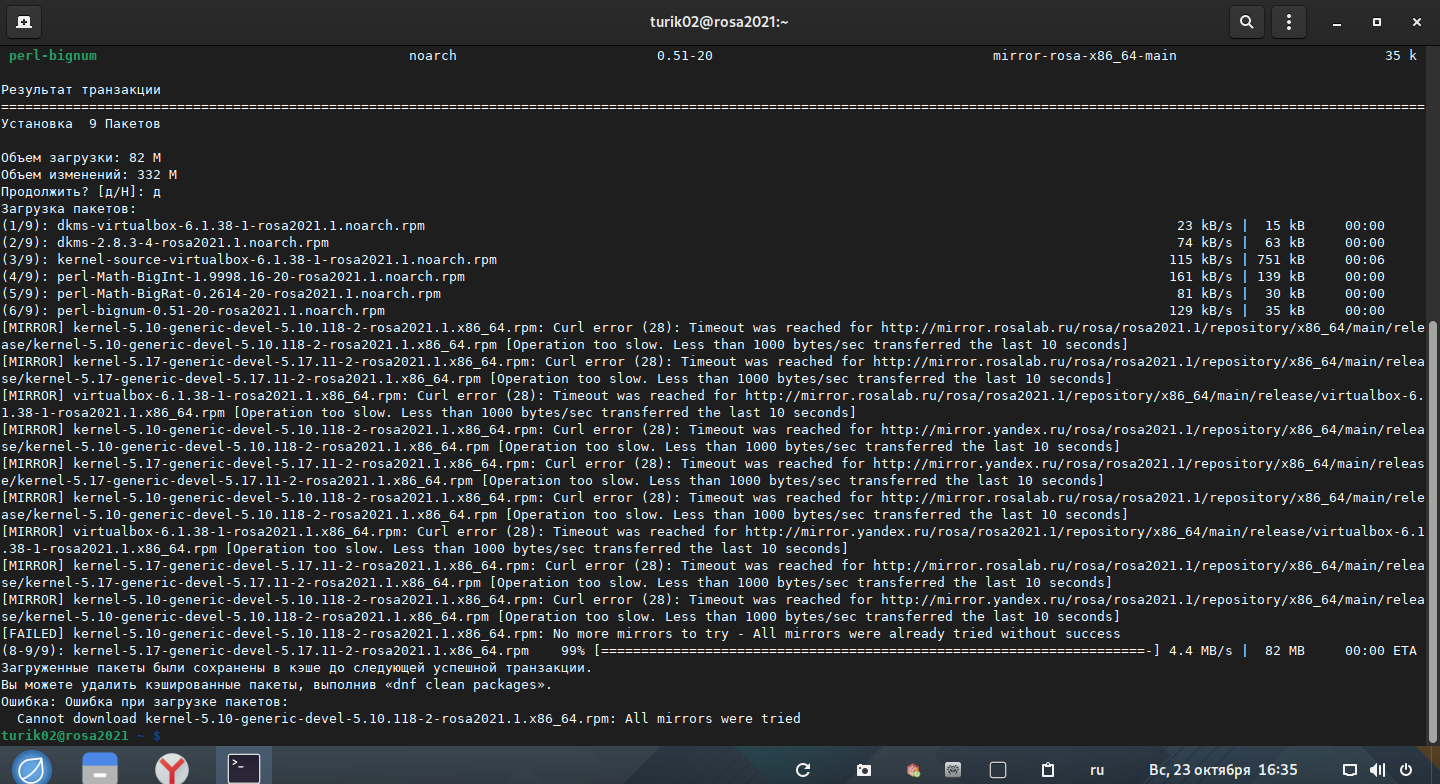Click the window title 'turik02@rosa2021:~'

719,21
